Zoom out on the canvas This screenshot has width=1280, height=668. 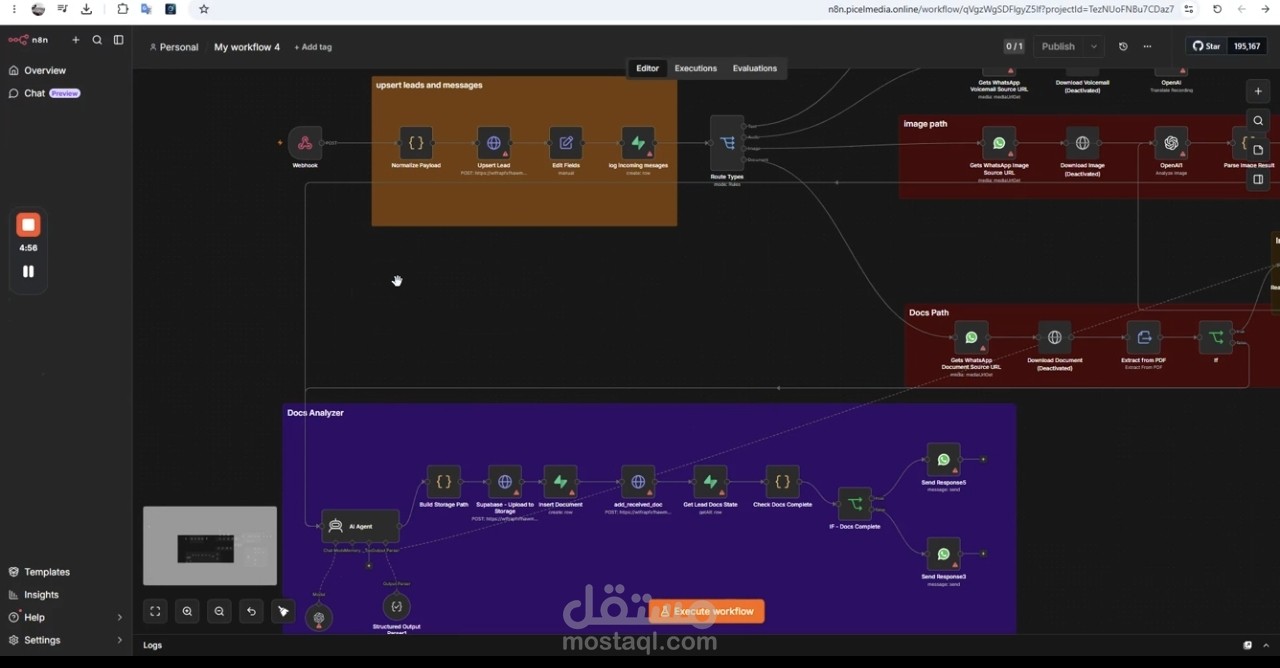click(x=219, y=611)
